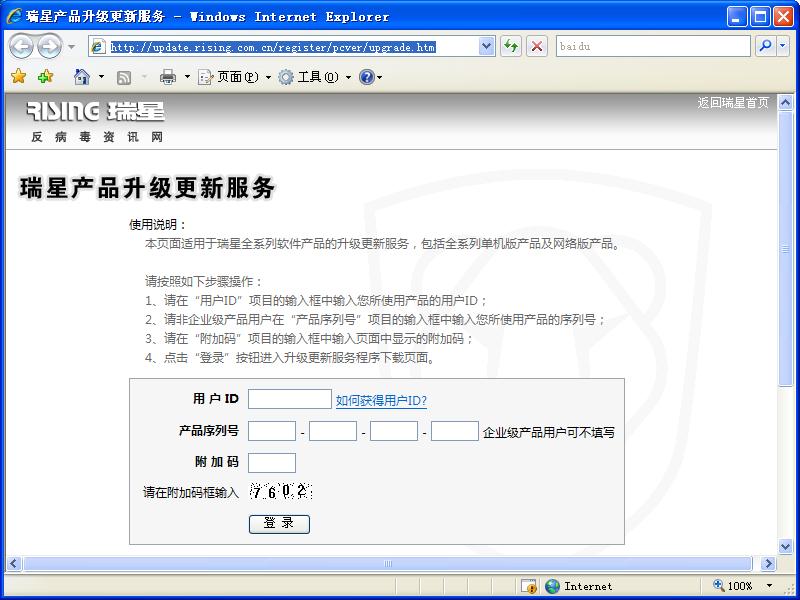Click the Rising 瑞星 logo
The width and height of the screenshot is (800, 600).
point(95,111)
